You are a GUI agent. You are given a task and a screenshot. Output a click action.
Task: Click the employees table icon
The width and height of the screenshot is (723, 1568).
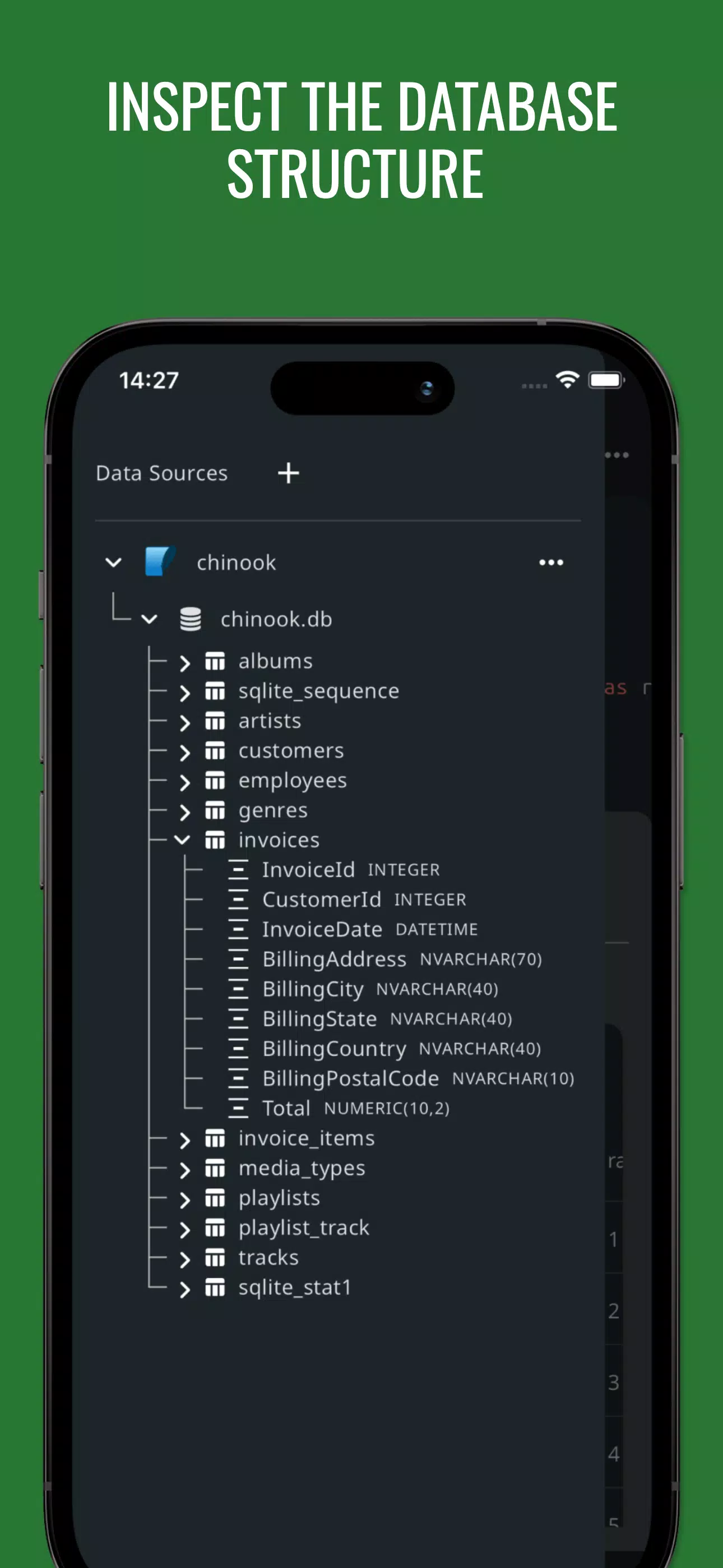click(215, 780)
